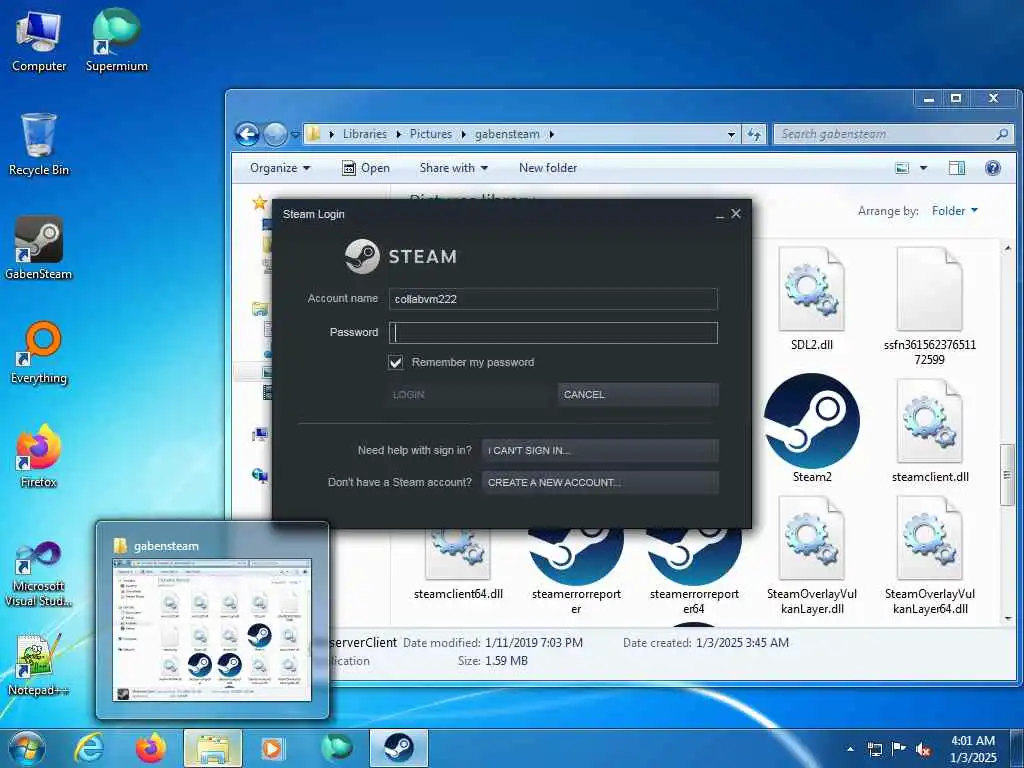Screen dimensions: 1024x768
Task: Select the steamerrorreporter64 application file
Action: point(694,568)
